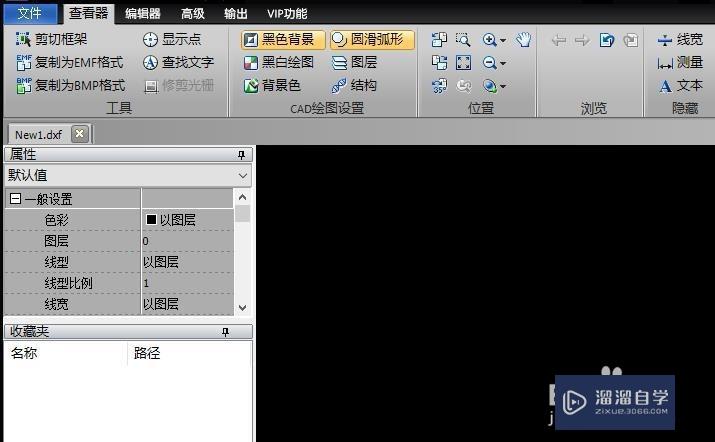The image size is (715, 442).
Task: Click the blue previous file icon in 浏览
Action: pyautogui.click(x=606, y=40)
